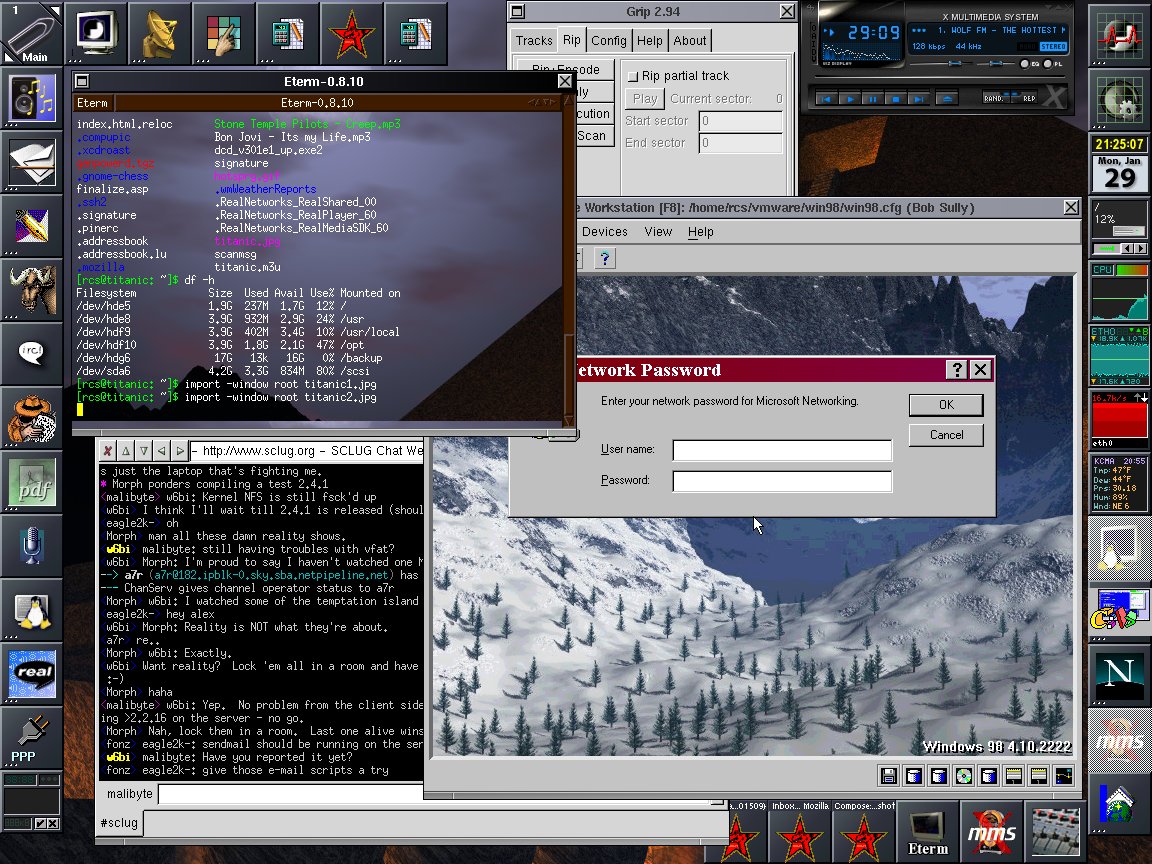Focus the Password field
This screenshot has height=864, width=1152.
pyautogui.click(x=782, y=480)
